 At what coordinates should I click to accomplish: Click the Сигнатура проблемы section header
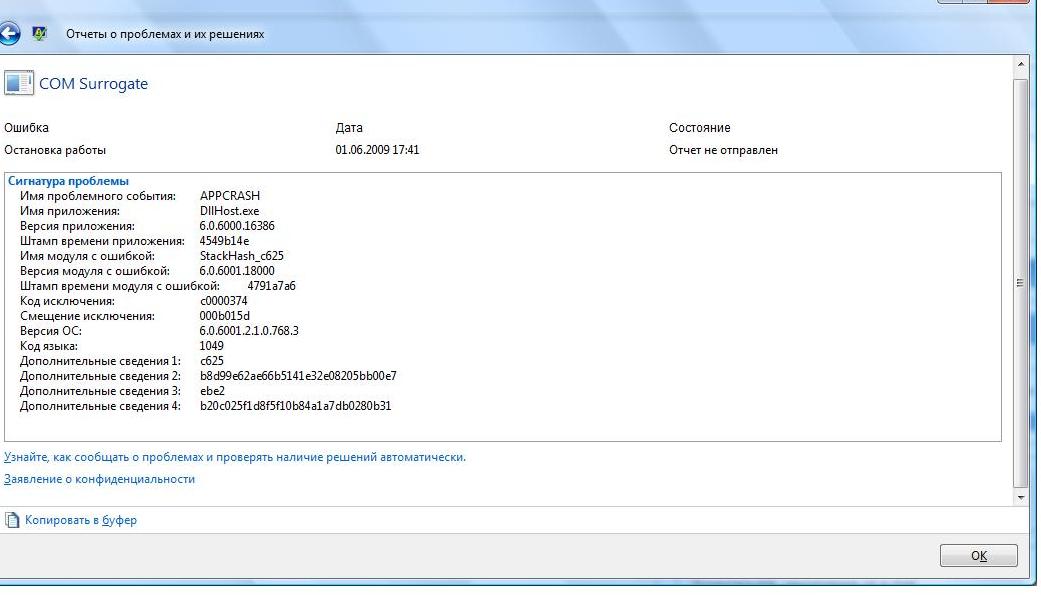click(68, 181)
